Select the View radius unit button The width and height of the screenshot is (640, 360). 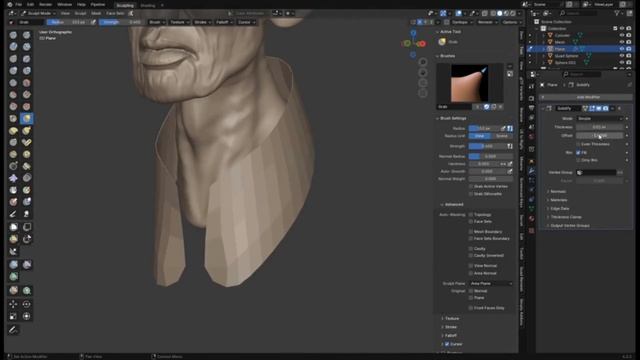click(480, 136)
